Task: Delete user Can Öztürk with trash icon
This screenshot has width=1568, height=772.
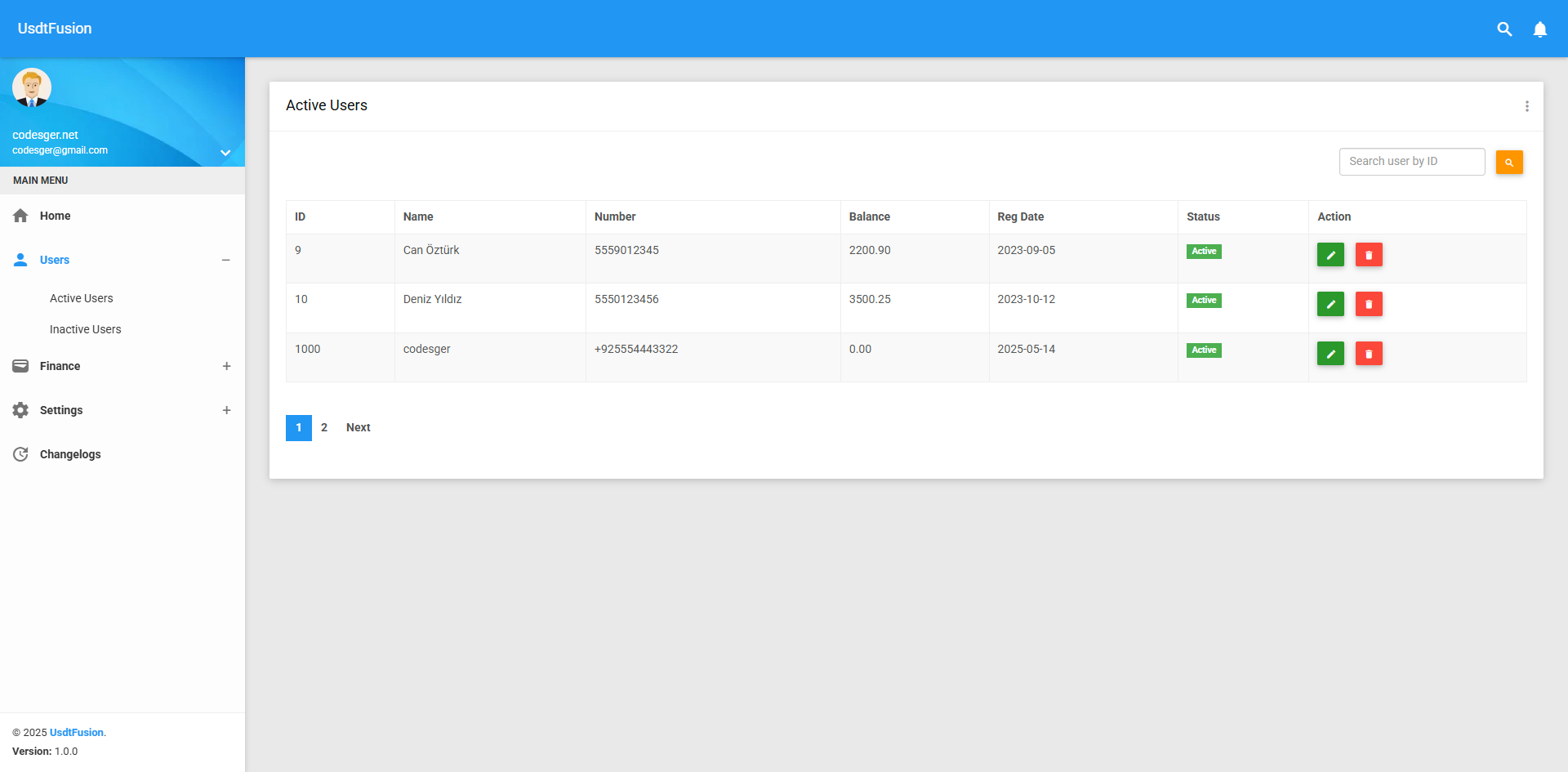Action: (x=1369, y=255)
